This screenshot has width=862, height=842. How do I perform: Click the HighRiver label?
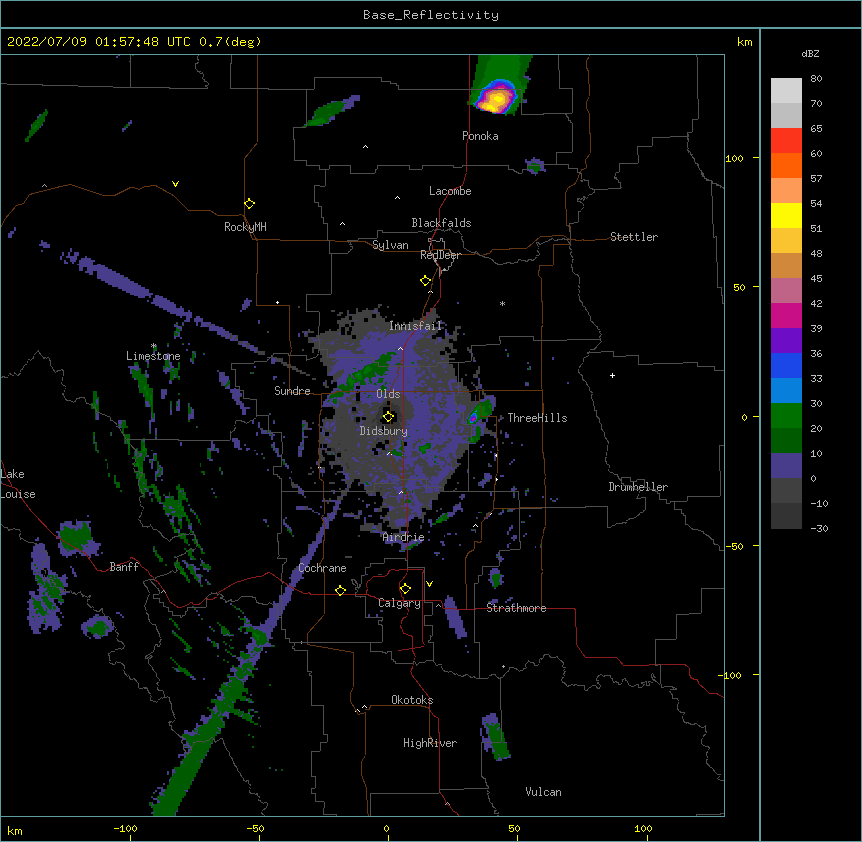[430, 743]
